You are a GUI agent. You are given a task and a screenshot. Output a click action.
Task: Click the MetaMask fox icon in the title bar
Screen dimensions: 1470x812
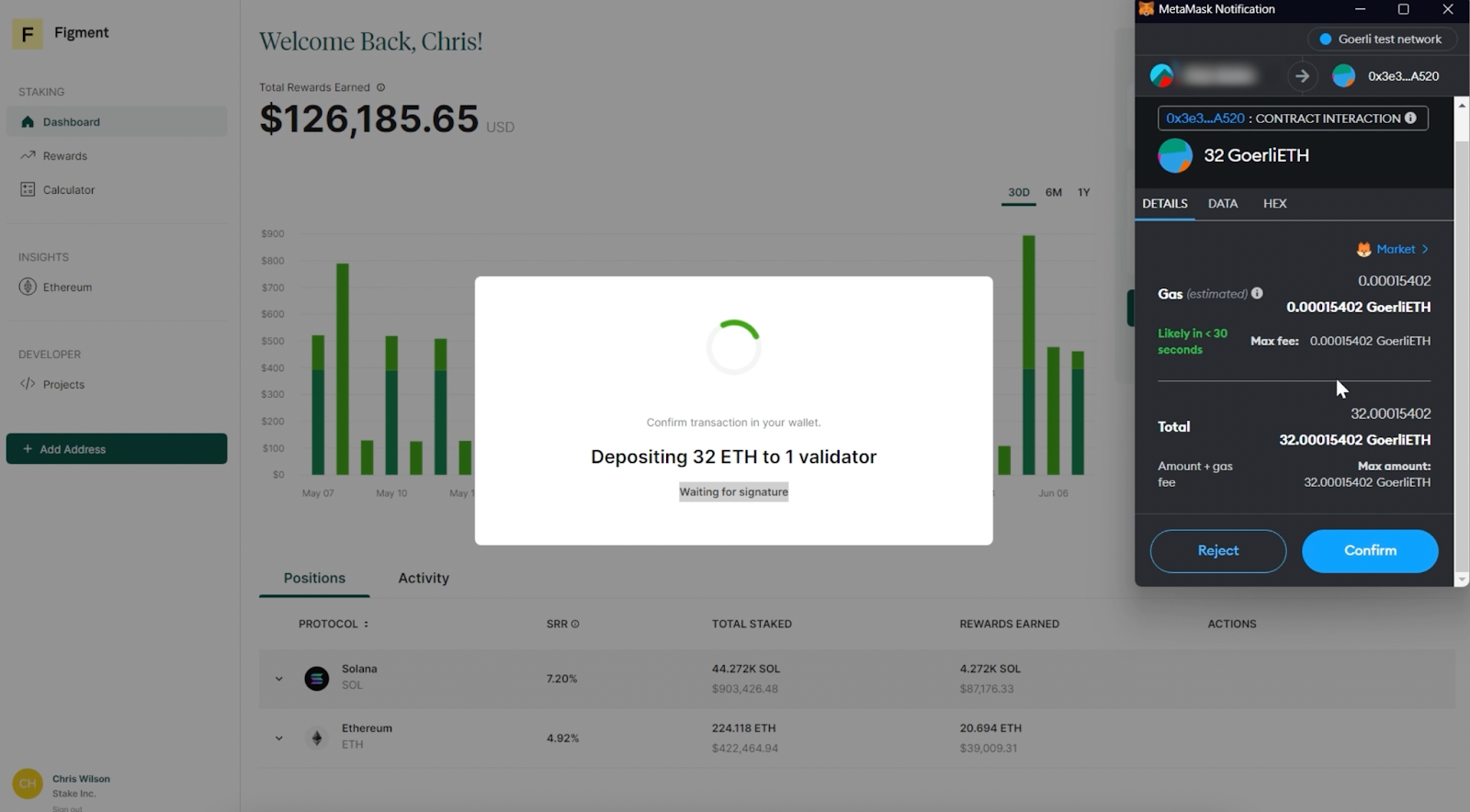(1147, 9)
